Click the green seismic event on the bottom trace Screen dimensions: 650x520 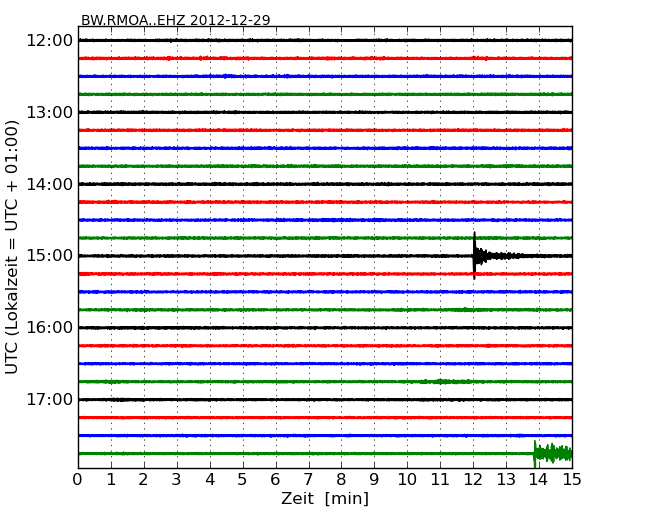tap(551, 454)
